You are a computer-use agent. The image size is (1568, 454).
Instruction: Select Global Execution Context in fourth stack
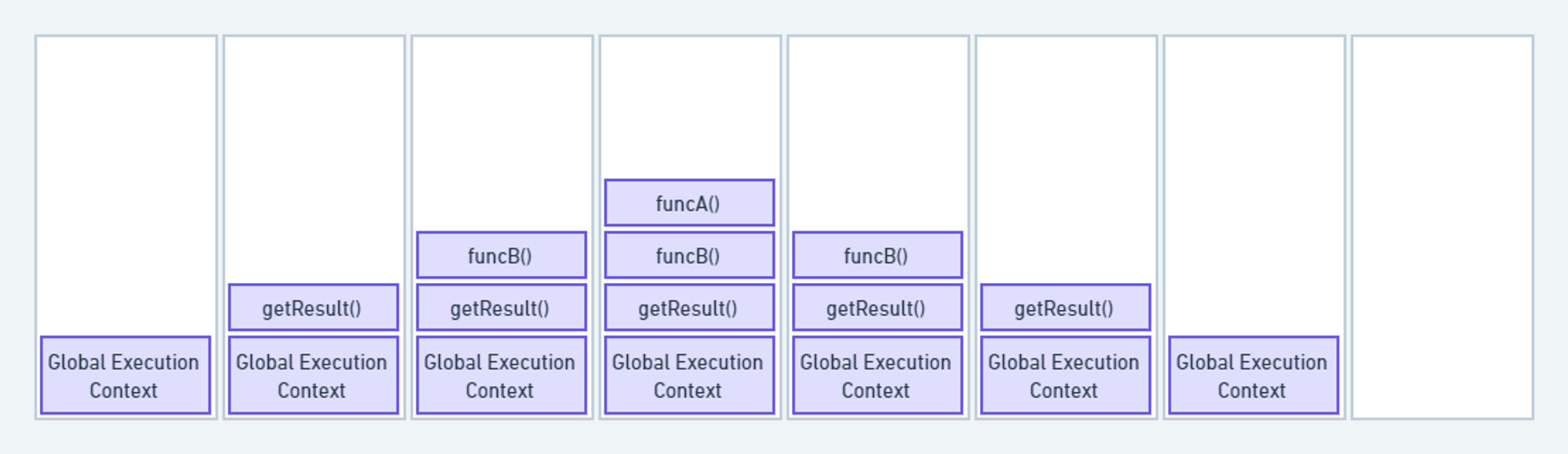(689, 376)
